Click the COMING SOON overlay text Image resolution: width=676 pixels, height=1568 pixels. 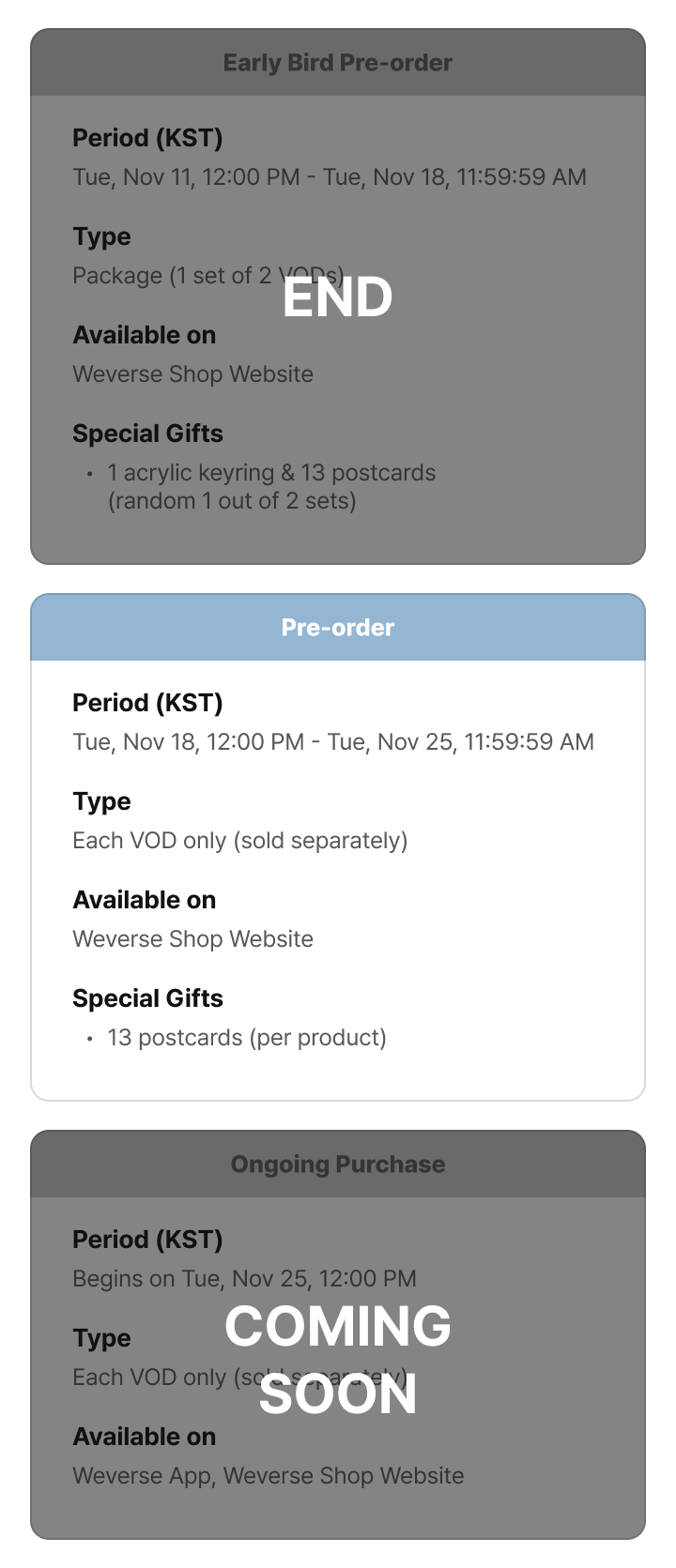[338, 1360]
